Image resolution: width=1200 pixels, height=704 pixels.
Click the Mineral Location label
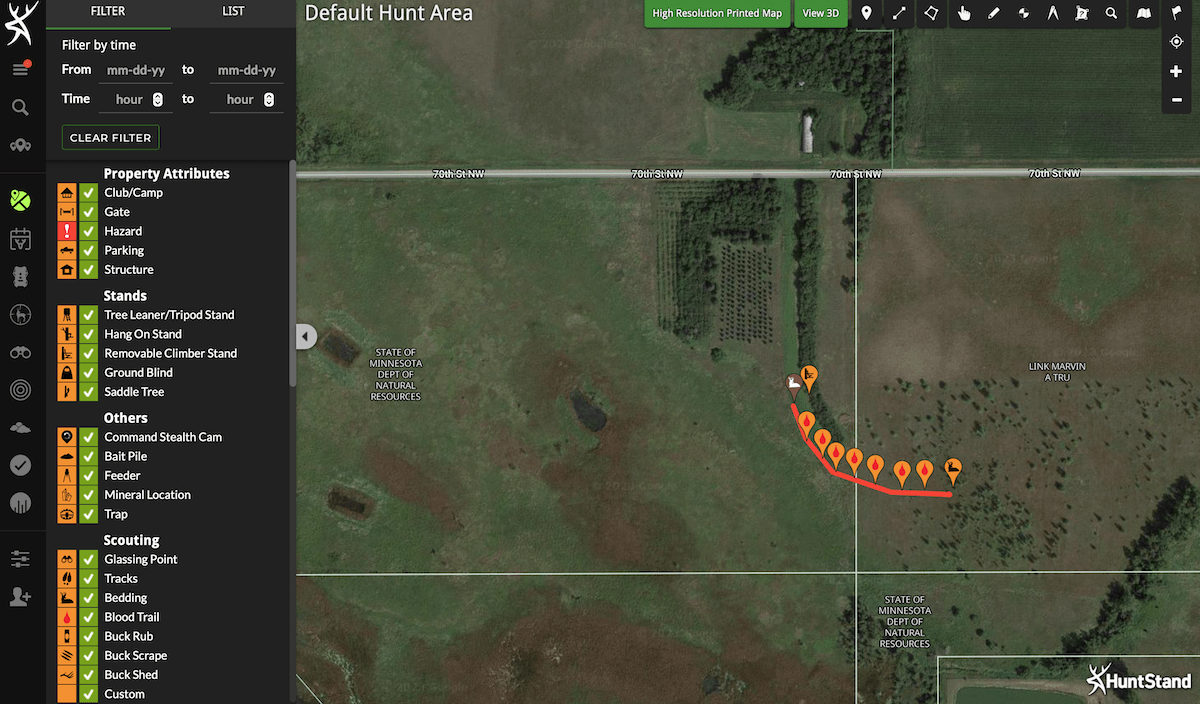coord(147,495)
